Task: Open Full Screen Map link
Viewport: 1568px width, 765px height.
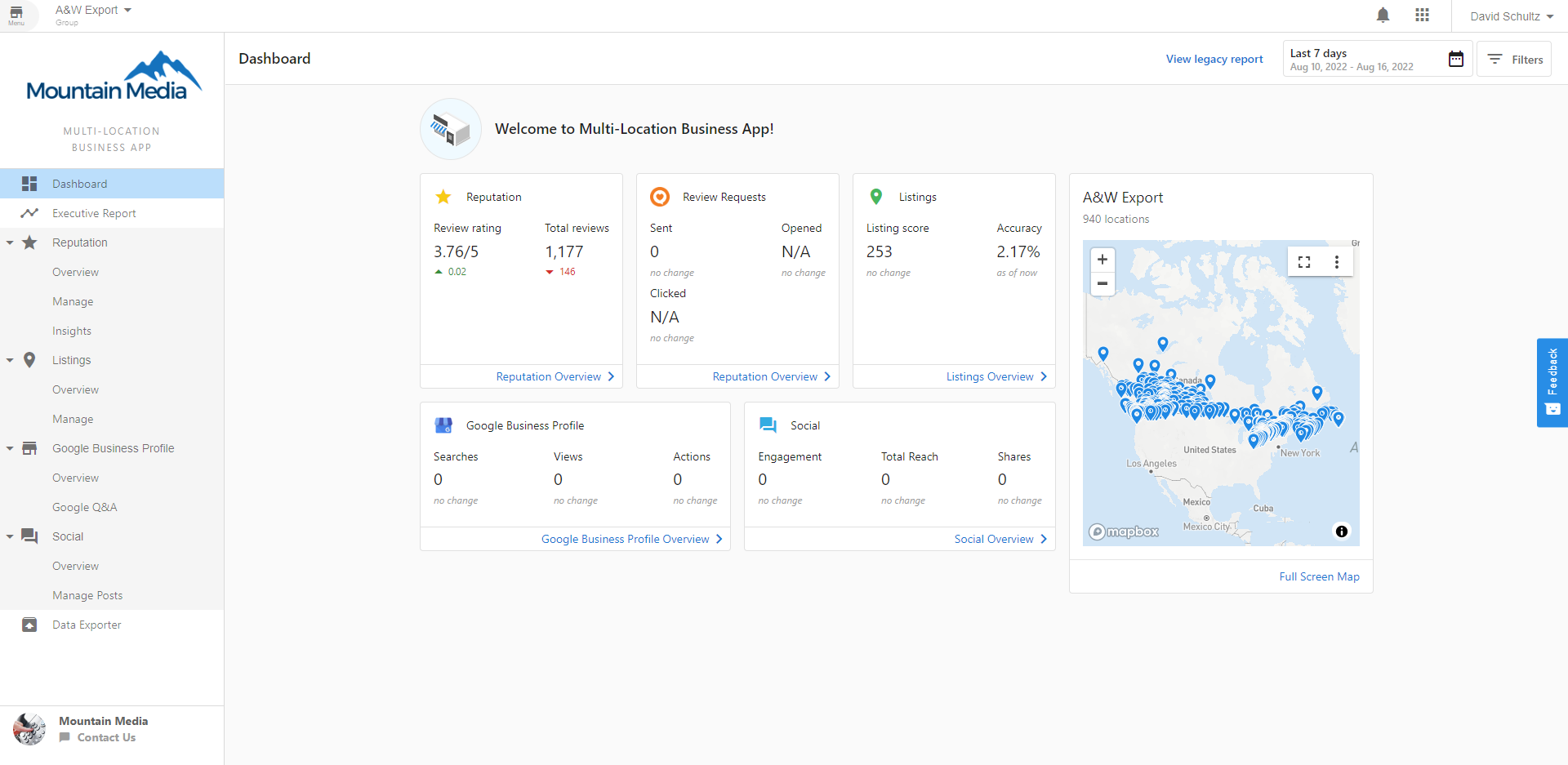Action: tap(1319, 576)
